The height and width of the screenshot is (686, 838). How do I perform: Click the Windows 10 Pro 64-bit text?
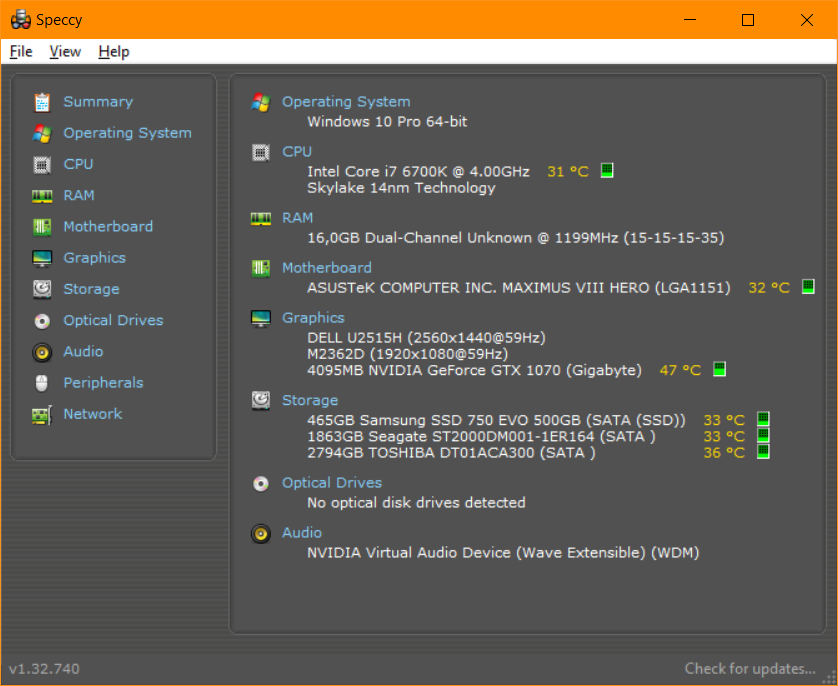pos(387,122)
